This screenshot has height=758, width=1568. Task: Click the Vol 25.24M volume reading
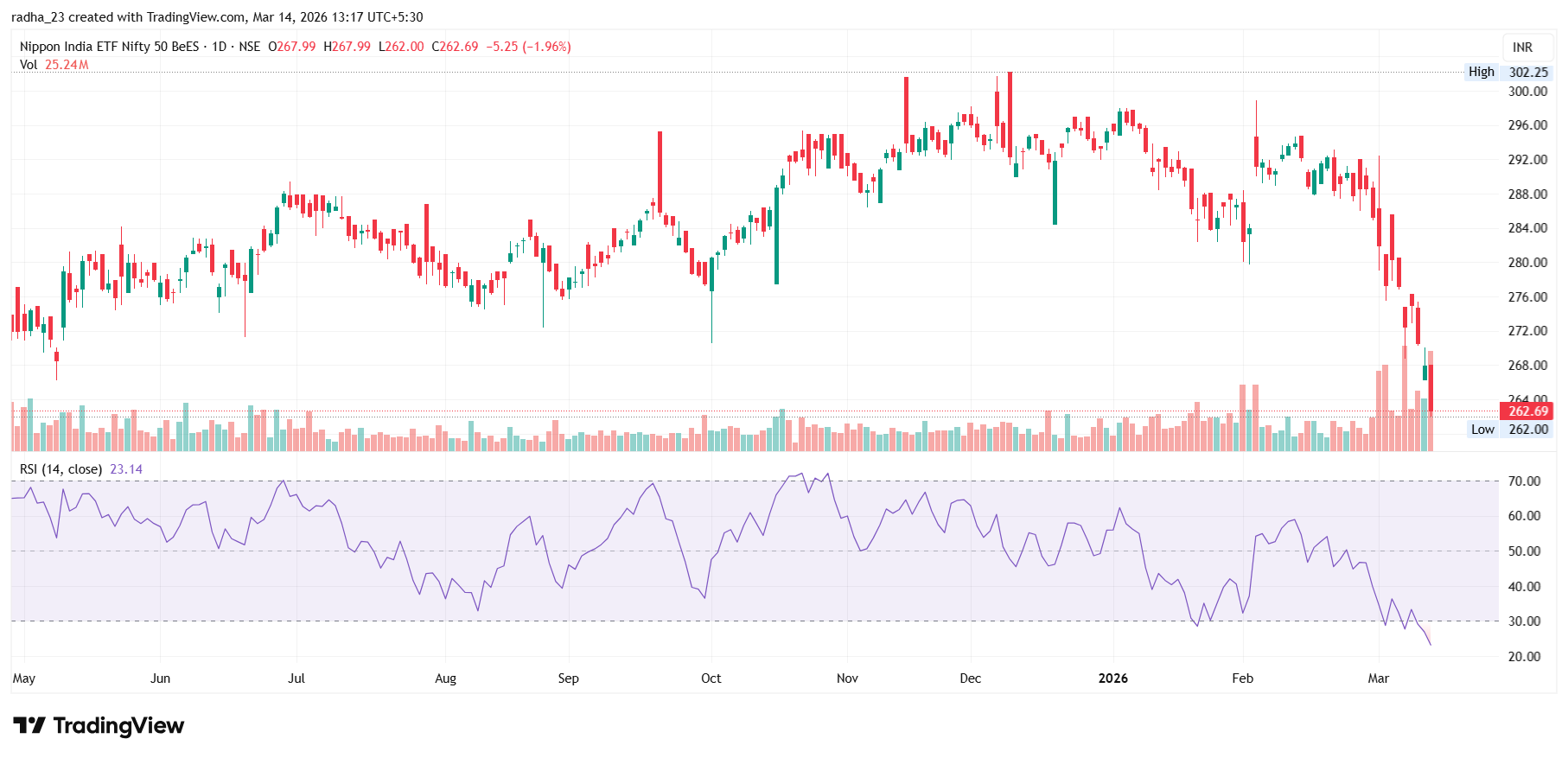coord(54,65)
